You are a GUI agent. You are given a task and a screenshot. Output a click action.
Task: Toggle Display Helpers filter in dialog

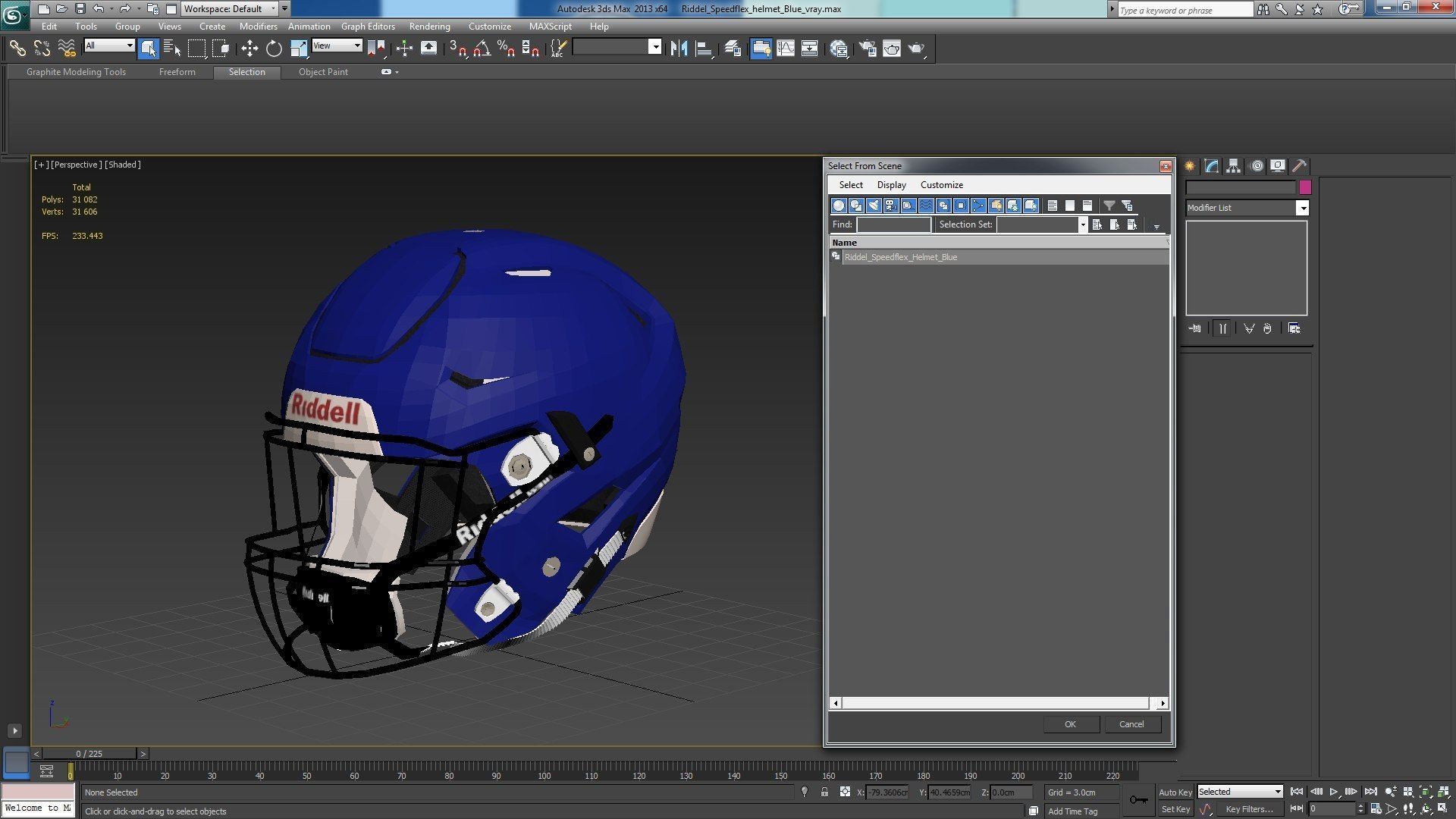click(x=908, y=206)
